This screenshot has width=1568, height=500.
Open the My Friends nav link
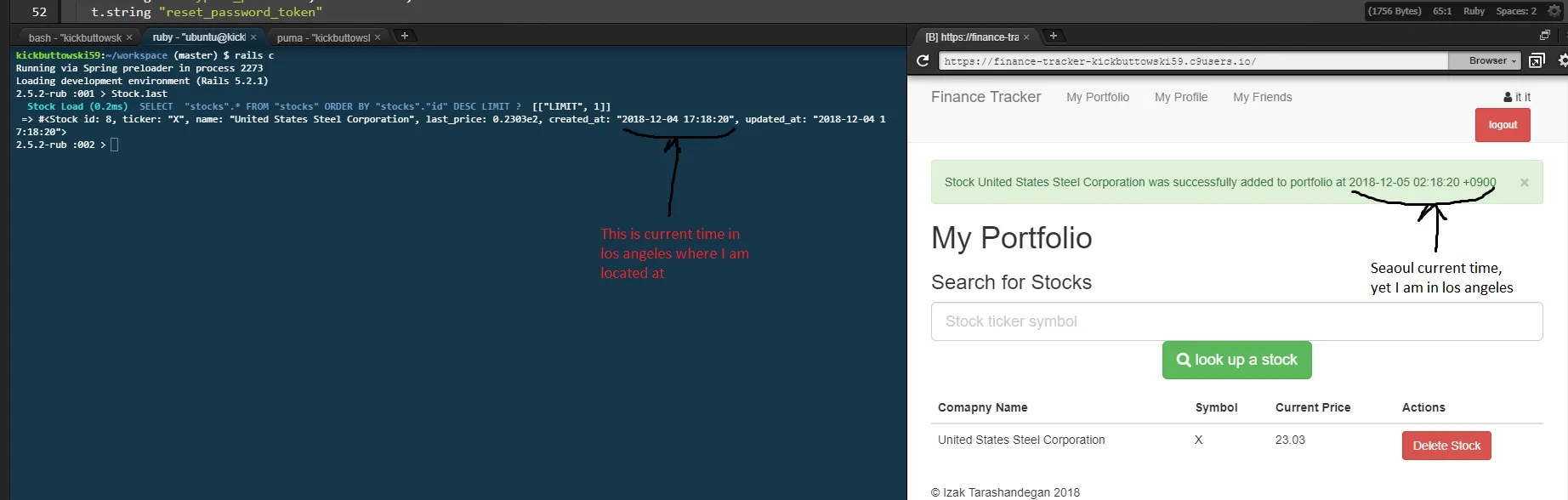coord(1262,97)
